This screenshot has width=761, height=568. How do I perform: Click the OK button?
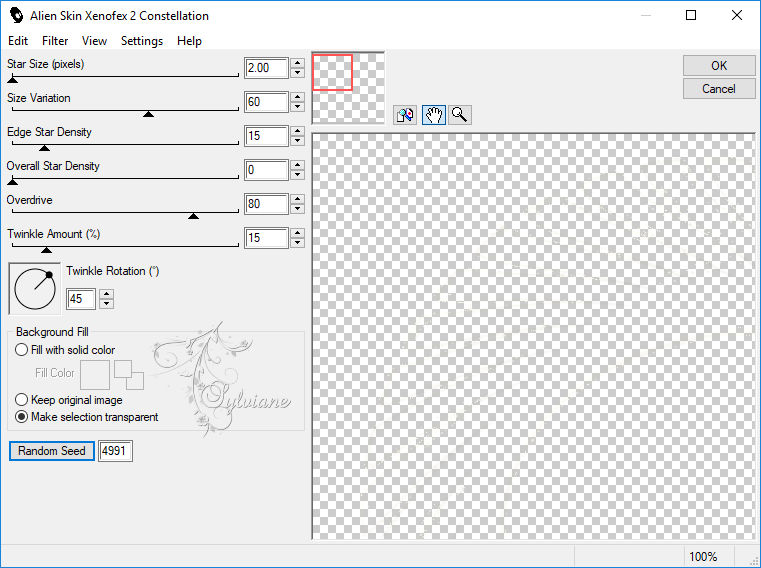[719, 66]
